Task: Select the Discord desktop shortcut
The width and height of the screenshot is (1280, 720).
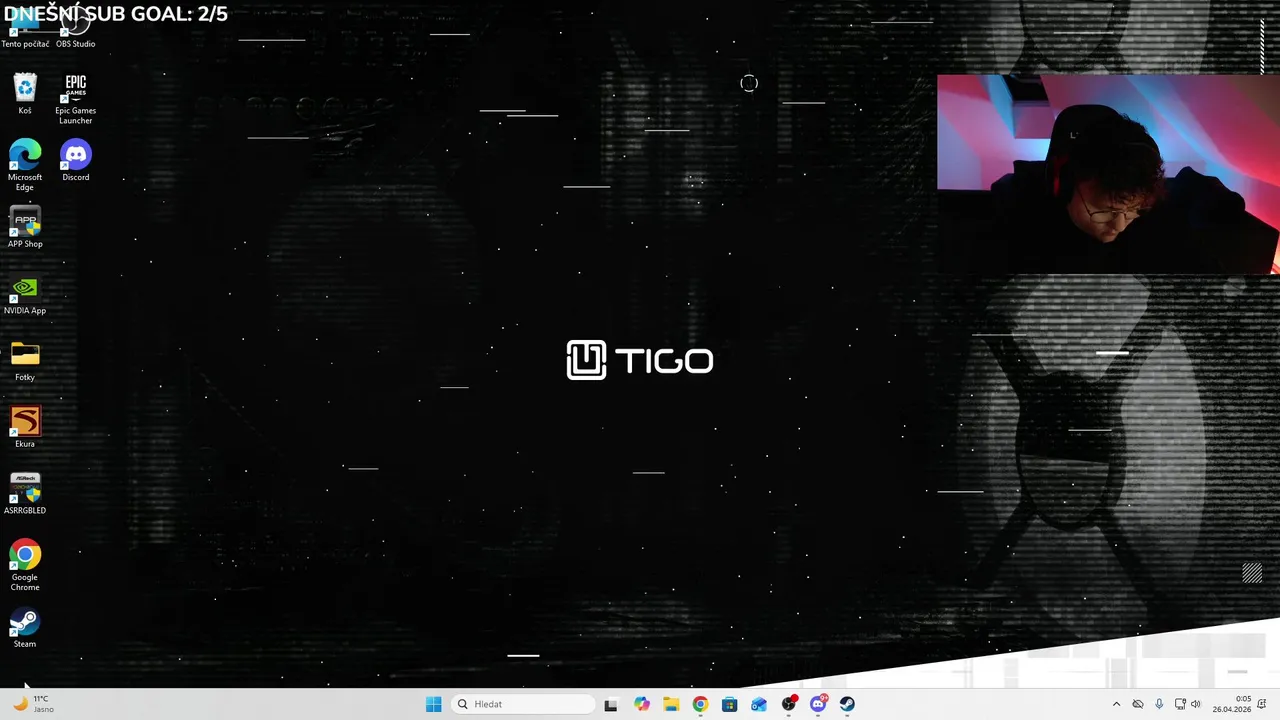Action: coord(76,161)
